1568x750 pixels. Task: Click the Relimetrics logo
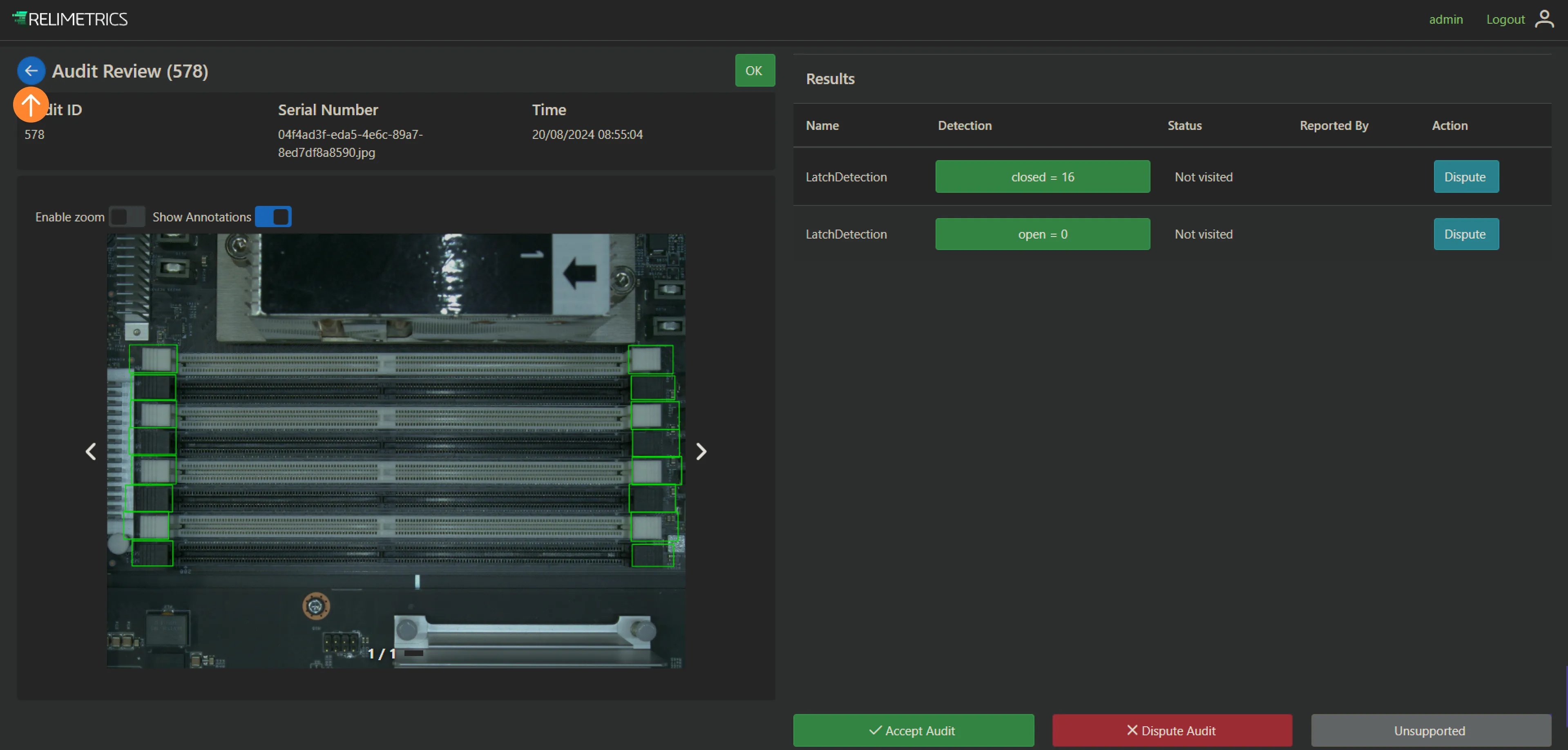(70, 19)
